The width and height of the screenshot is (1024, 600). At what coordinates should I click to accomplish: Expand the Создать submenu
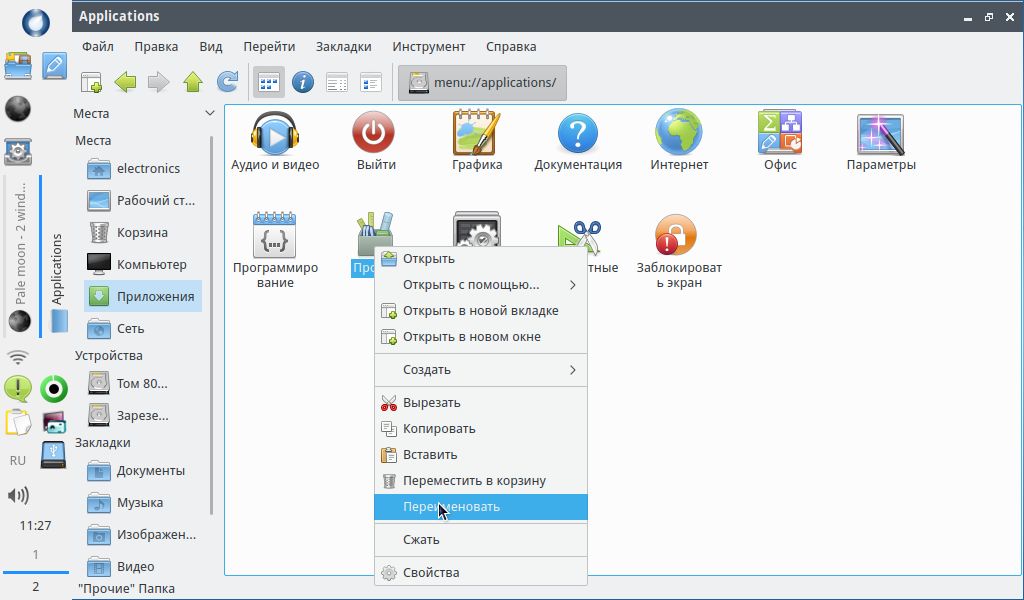click(481, 370)
